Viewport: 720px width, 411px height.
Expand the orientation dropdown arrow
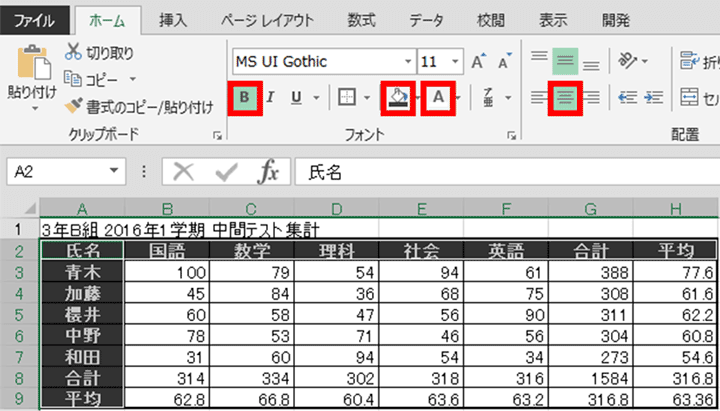[644, 61]
